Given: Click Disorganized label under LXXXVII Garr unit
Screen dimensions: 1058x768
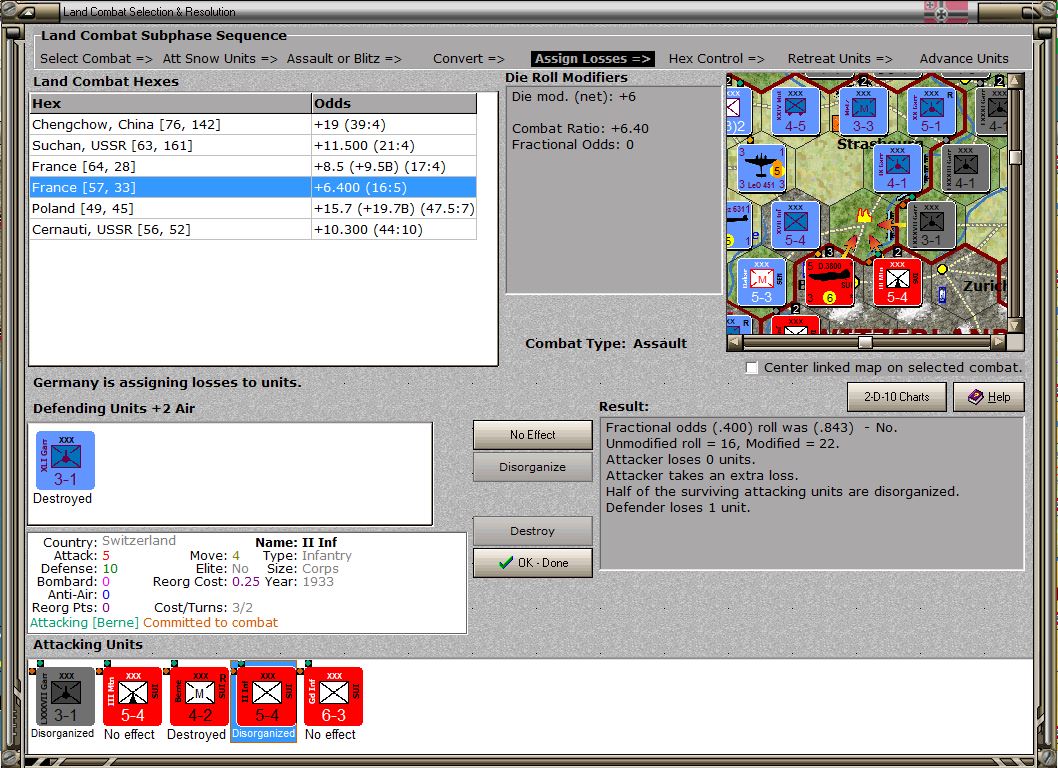Looking at the screenshot, I should 63,734.
